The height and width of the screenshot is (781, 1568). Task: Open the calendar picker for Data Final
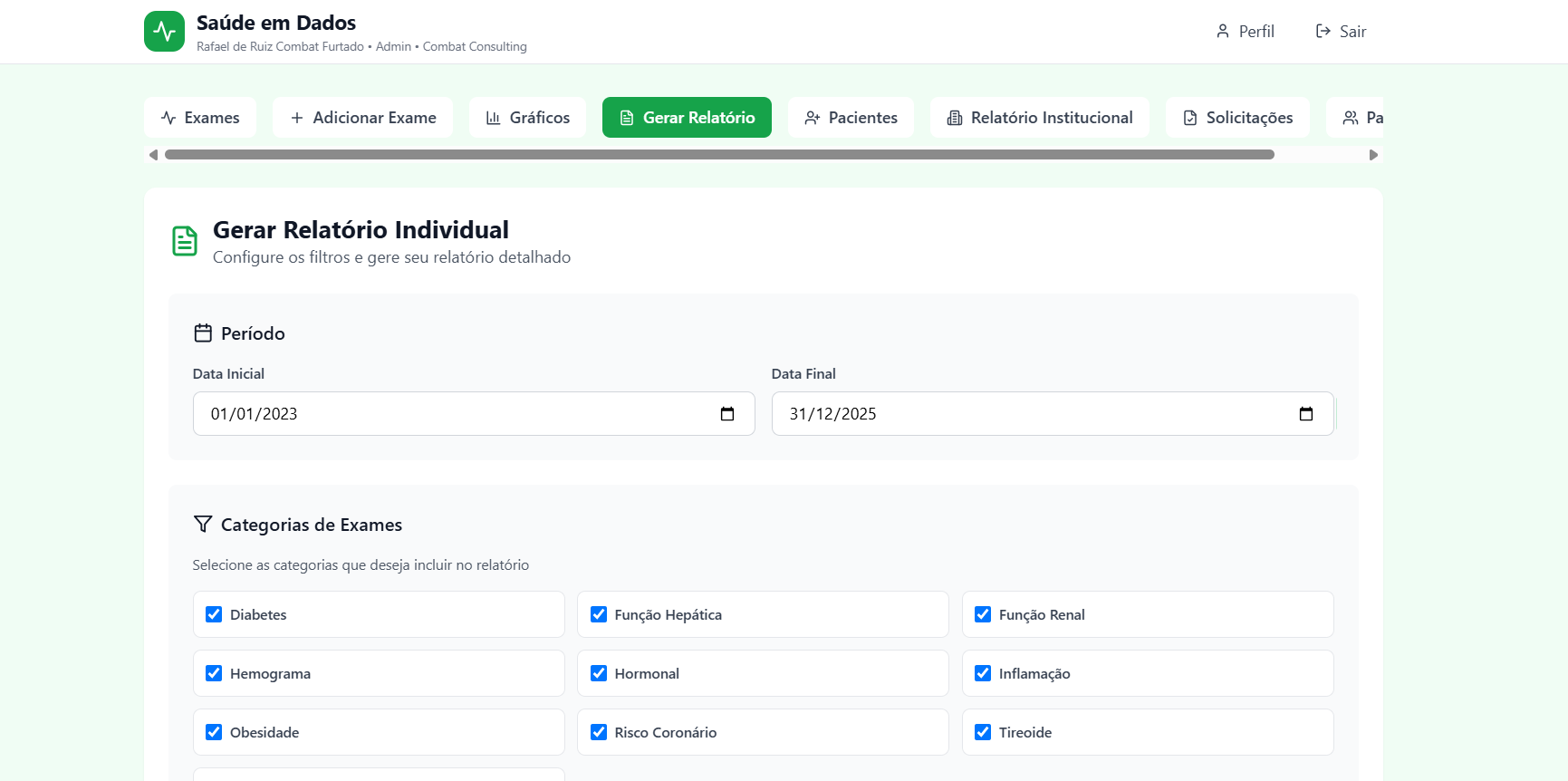click(1305, 414)
